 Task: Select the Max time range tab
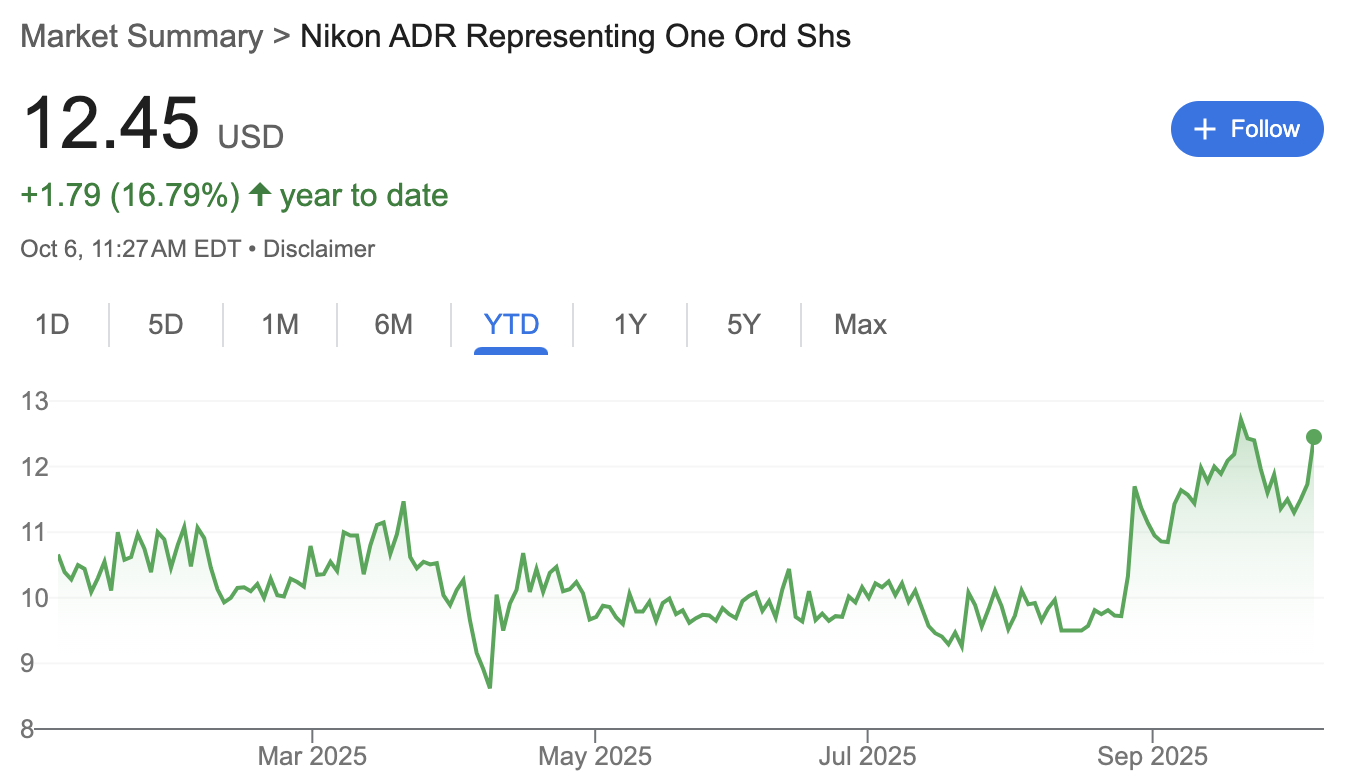[x=860, y=325]
